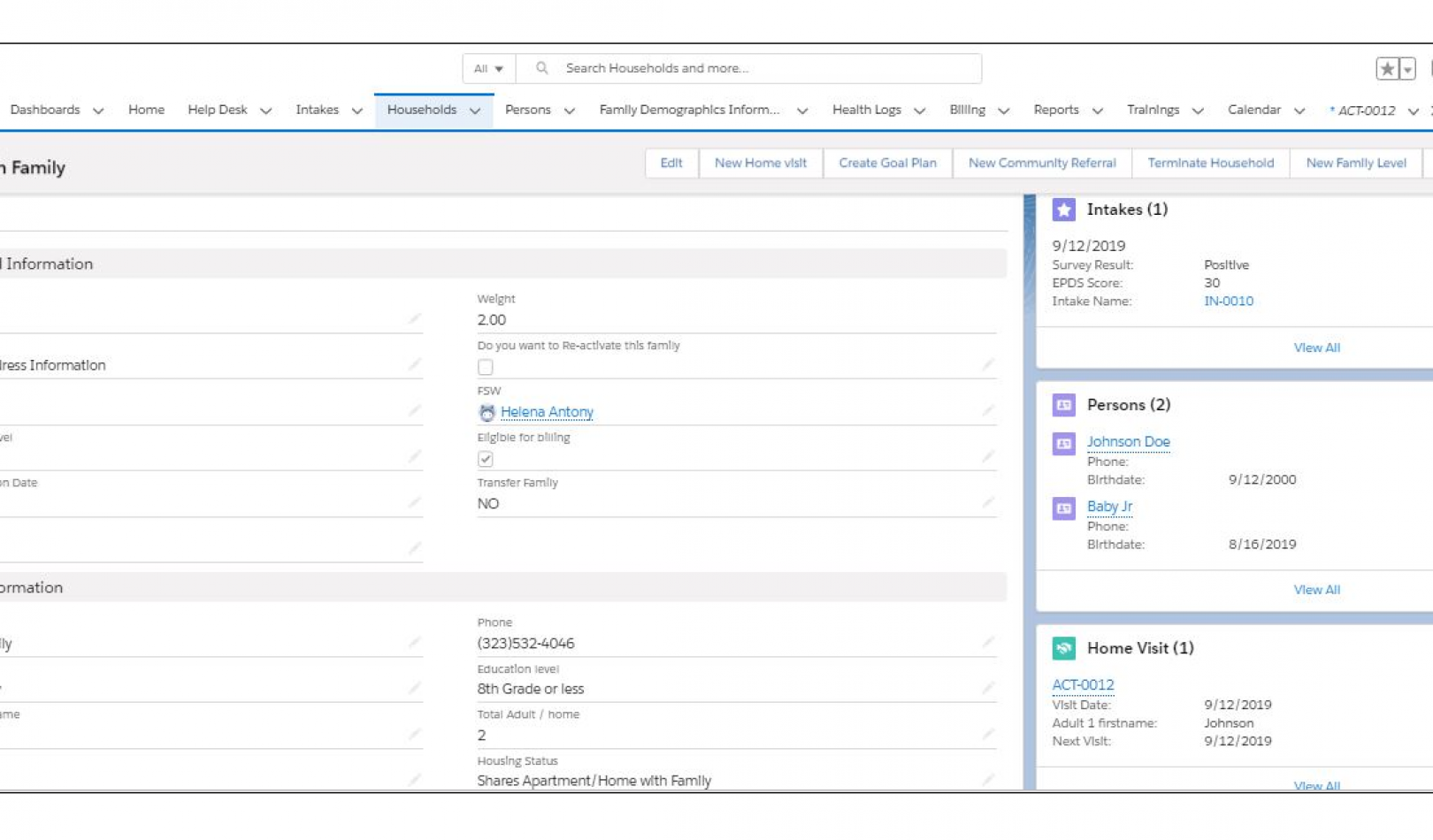Click Helena Antony's FSW avatar icon

tap(487, 412)
